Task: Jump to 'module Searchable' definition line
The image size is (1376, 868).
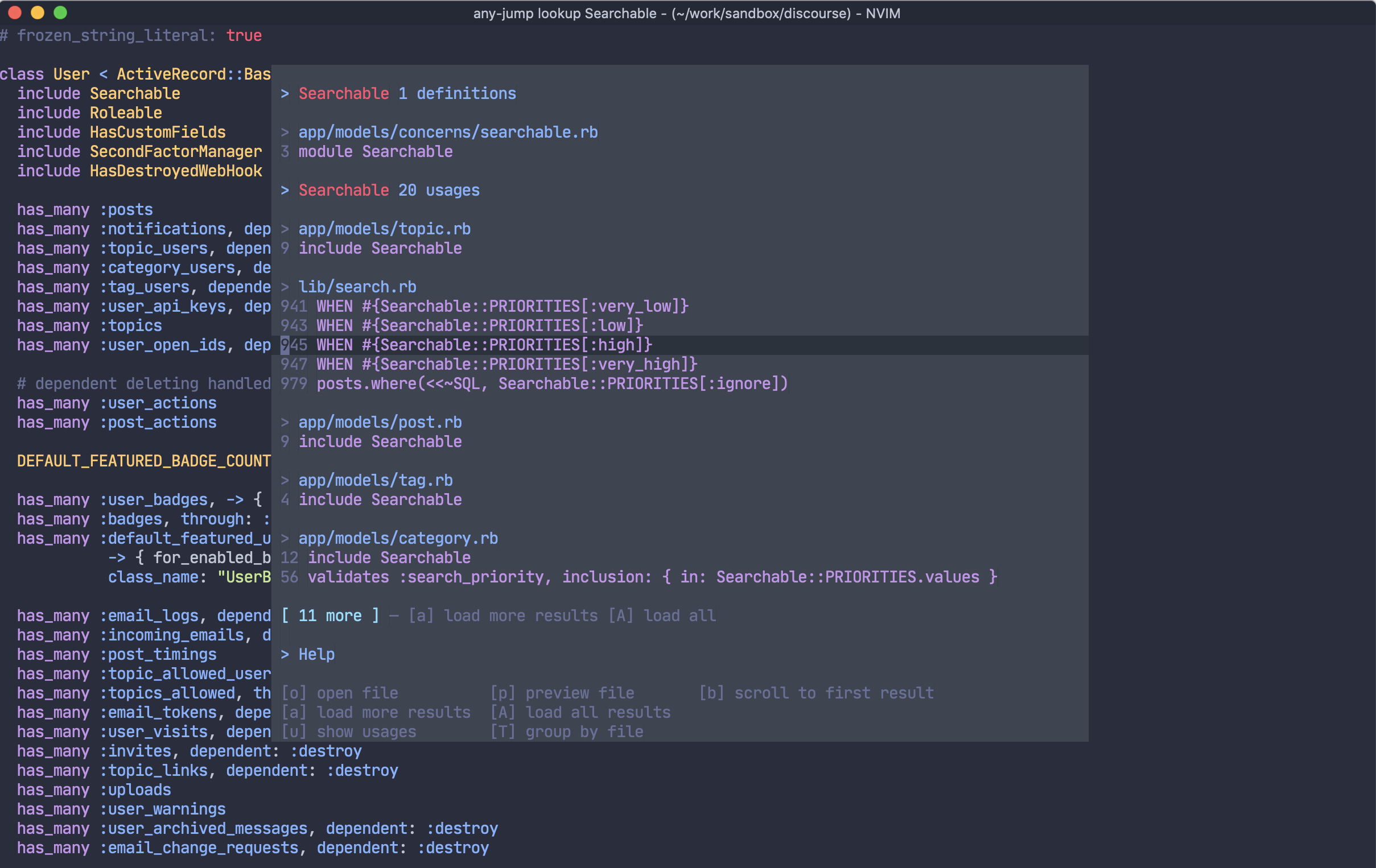Action: [376, 152]
